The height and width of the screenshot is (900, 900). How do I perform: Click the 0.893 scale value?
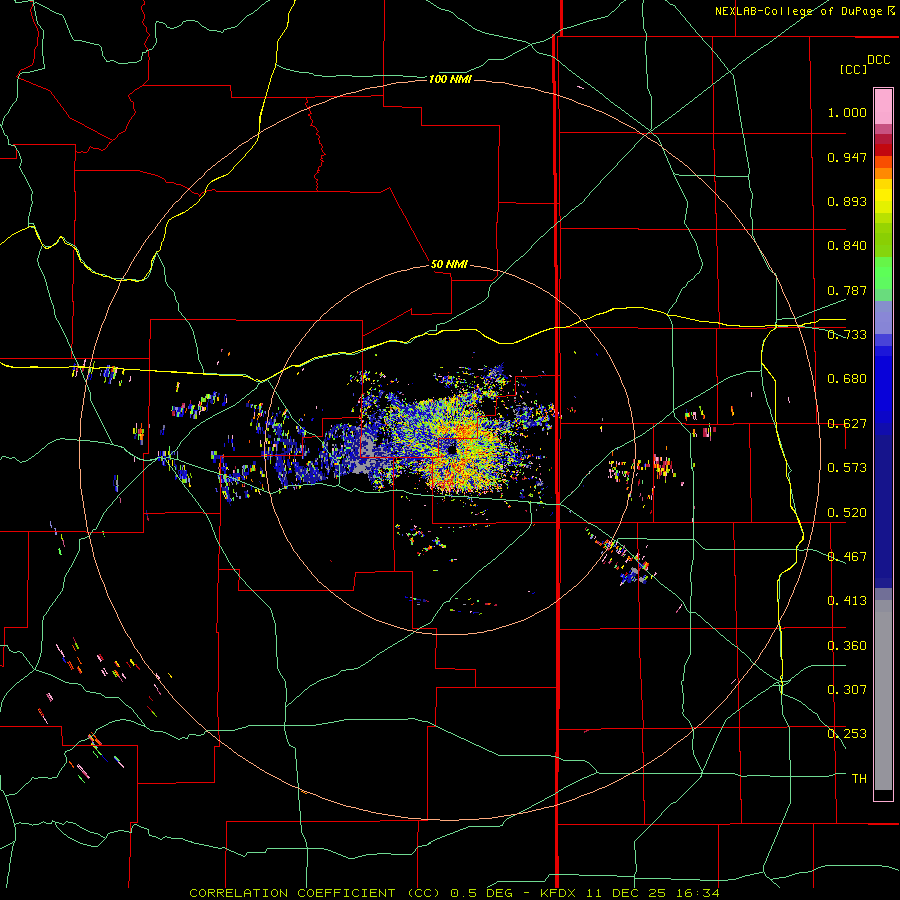(847, 201)
